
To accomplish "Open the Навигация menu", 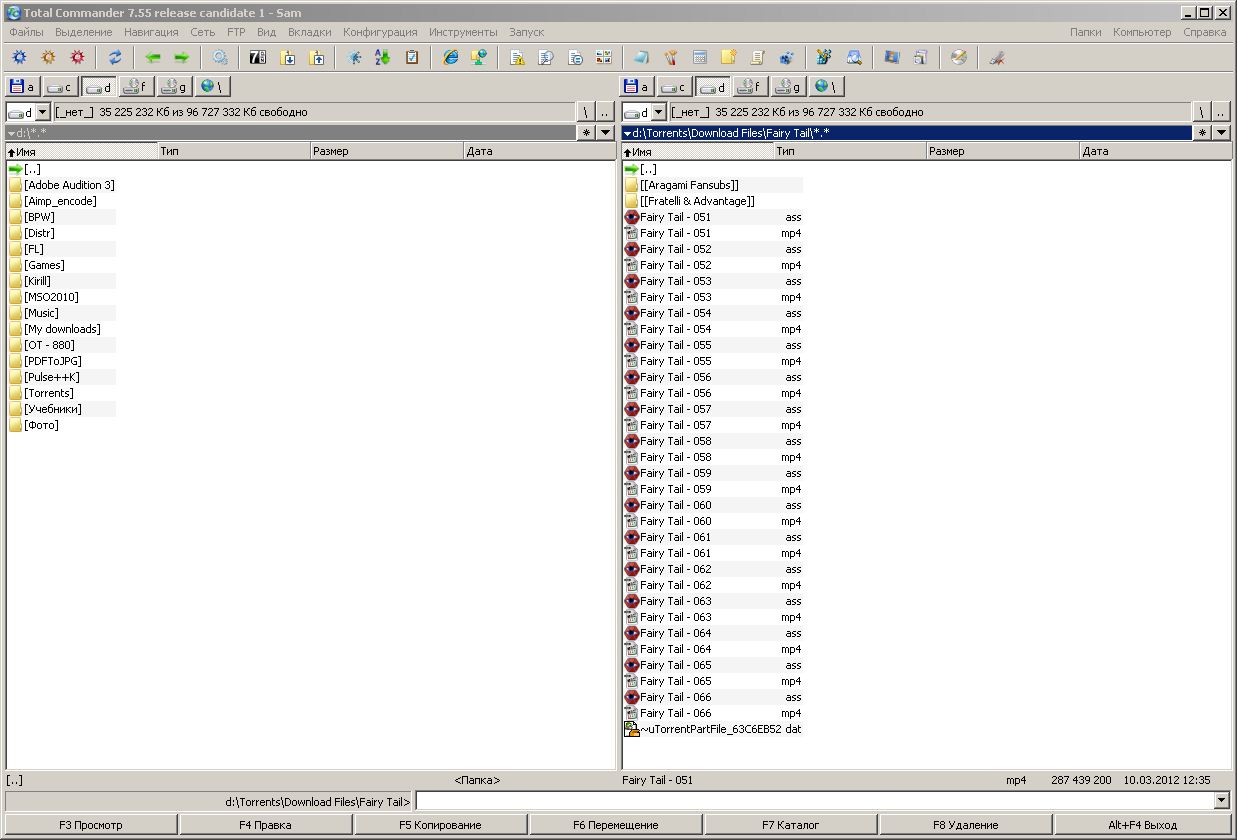I will 151,32.
